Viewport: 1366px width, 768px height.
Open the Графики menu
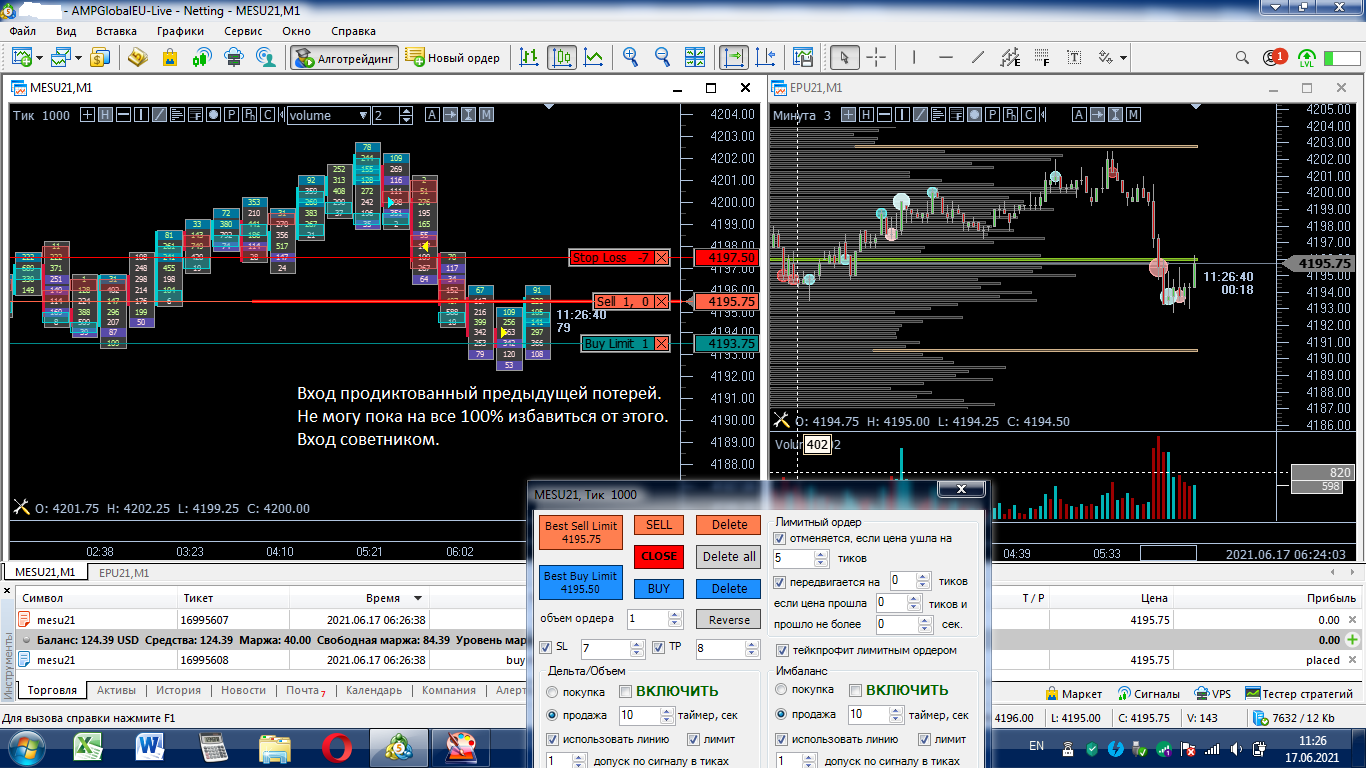click(180, 31)
